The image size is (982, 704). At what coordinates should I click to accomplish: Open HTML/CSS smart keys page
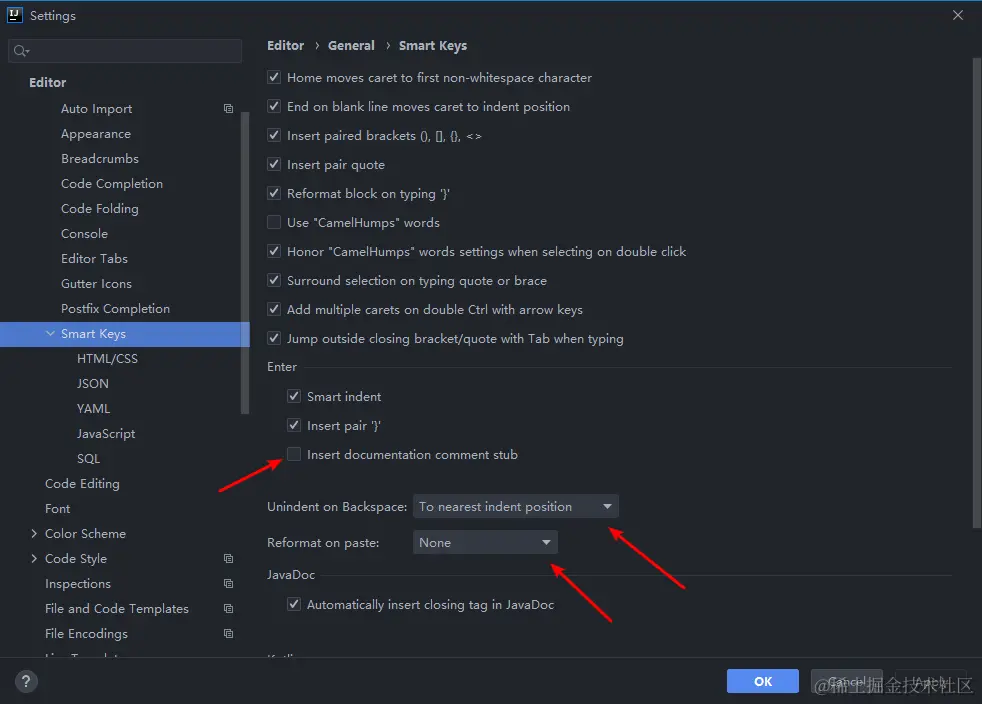click(107, 358)
